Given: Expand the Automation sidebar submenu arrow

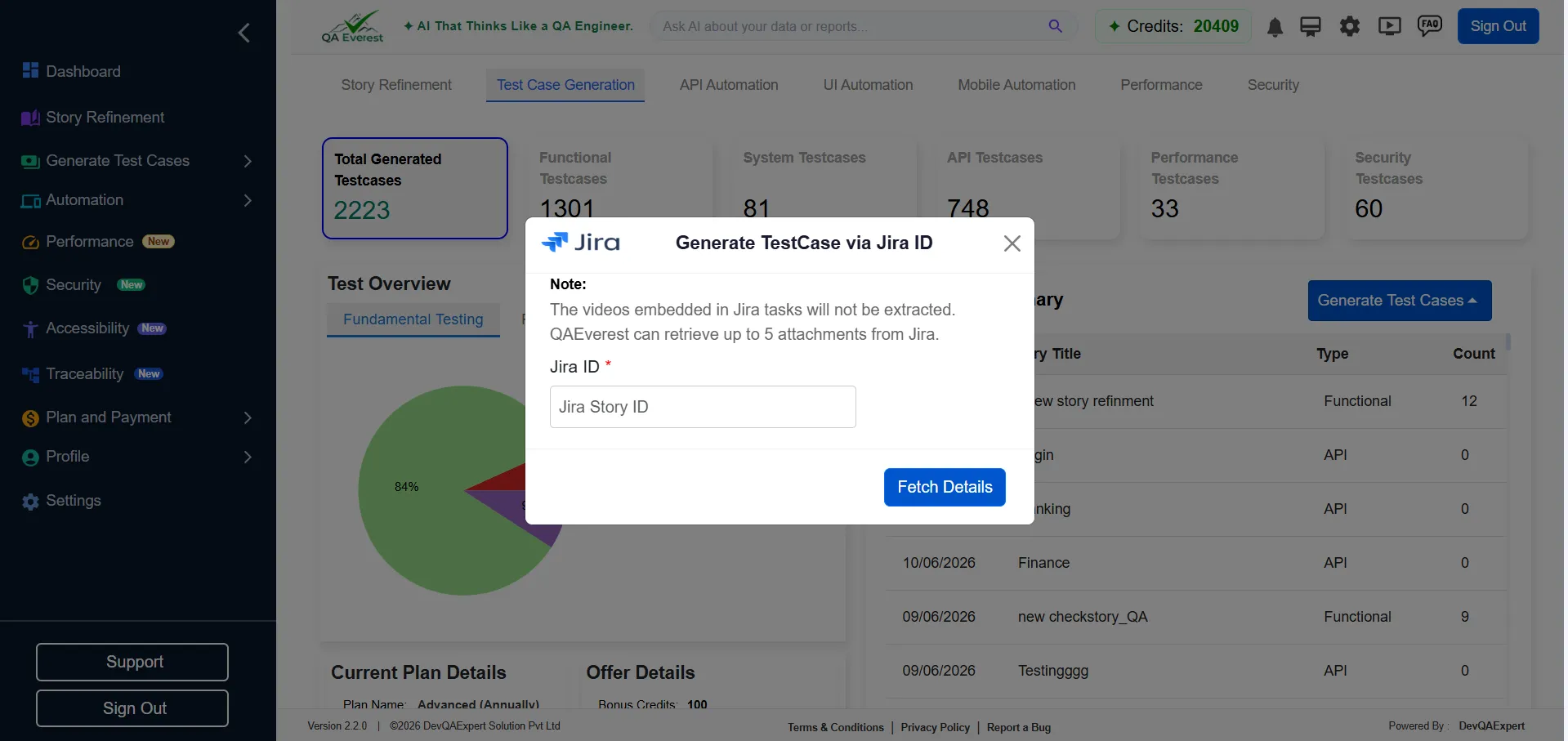Looking at the screenshot, I should point(248,201).
